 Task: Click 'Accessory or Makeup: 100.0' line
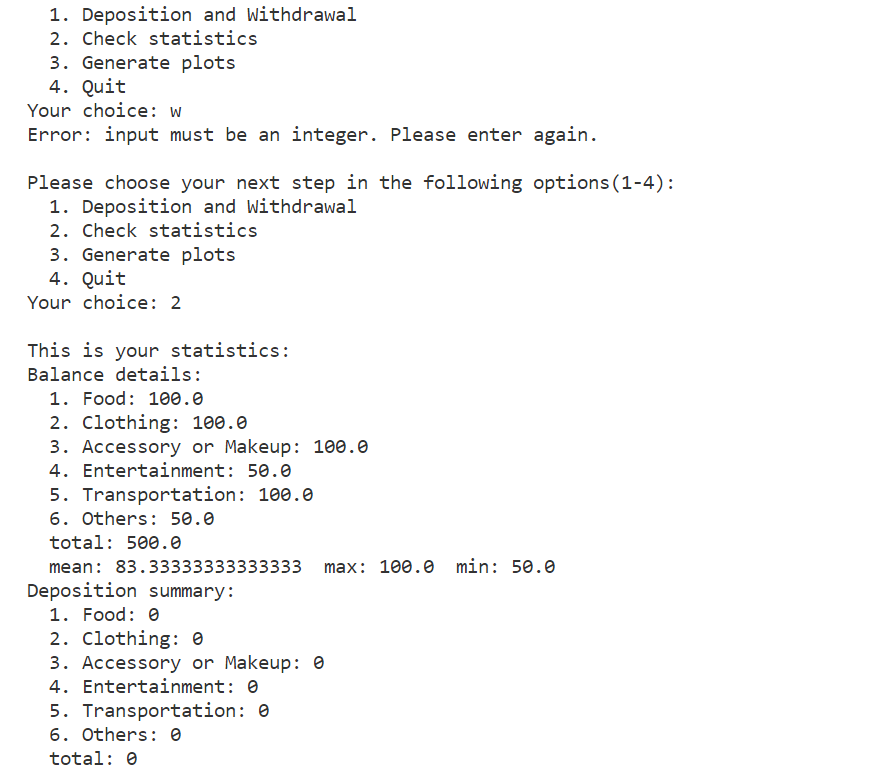pyautogui.click(x=209, y=447)
